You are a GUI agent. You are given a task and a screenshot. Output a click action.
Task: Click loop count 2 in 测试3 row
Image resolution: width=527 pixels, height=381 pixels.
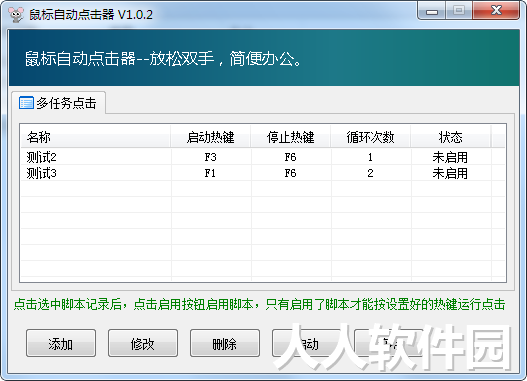370,173
